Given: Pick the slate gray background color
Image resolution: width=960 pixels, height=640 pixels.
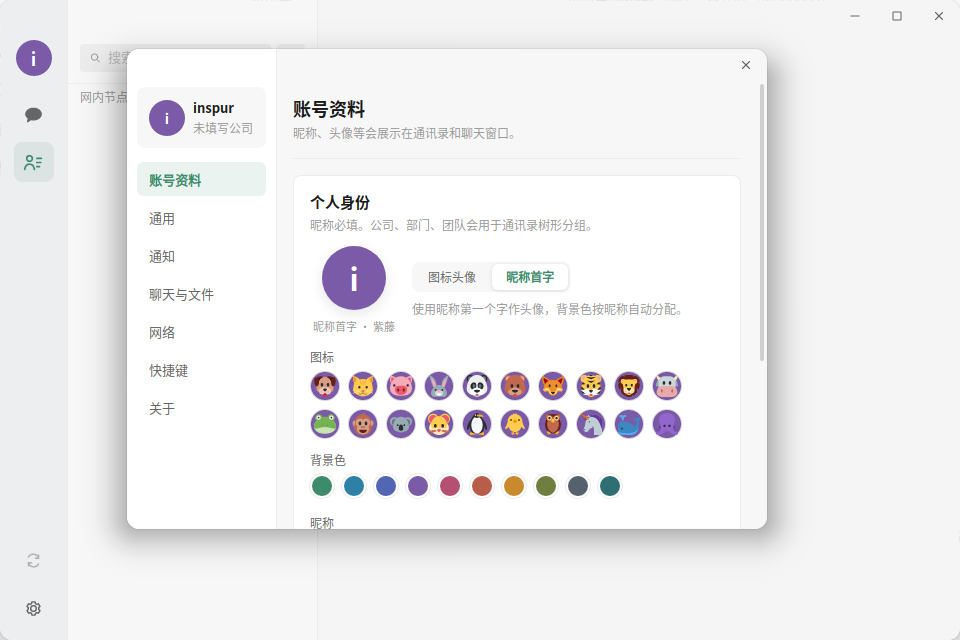Looking at the screenshot, I should point(578,486).
